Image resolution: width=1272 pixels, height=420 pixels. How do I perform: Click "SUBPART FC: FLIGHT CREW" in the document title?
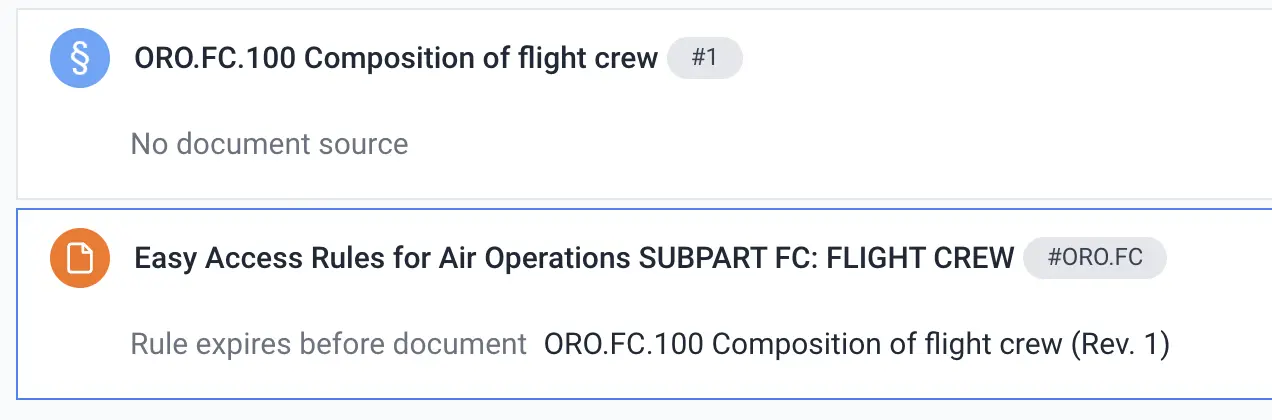coord(826,259)
